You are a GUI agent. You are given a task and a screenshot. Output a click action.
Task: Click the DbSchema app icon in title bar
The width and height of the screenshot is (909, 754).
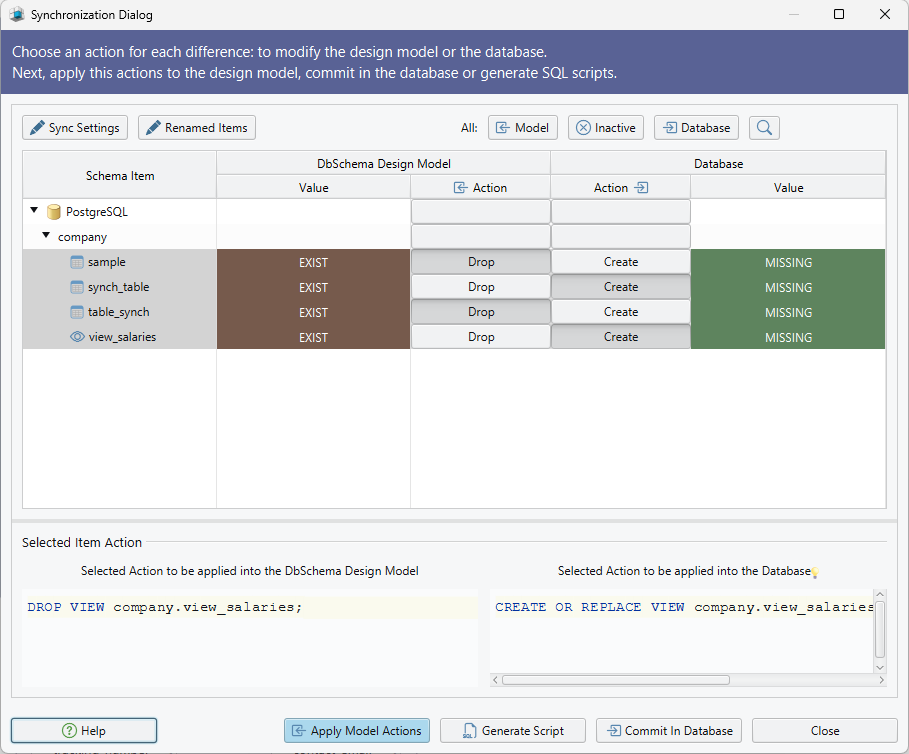pyautogui.click(x=17, y=14)
